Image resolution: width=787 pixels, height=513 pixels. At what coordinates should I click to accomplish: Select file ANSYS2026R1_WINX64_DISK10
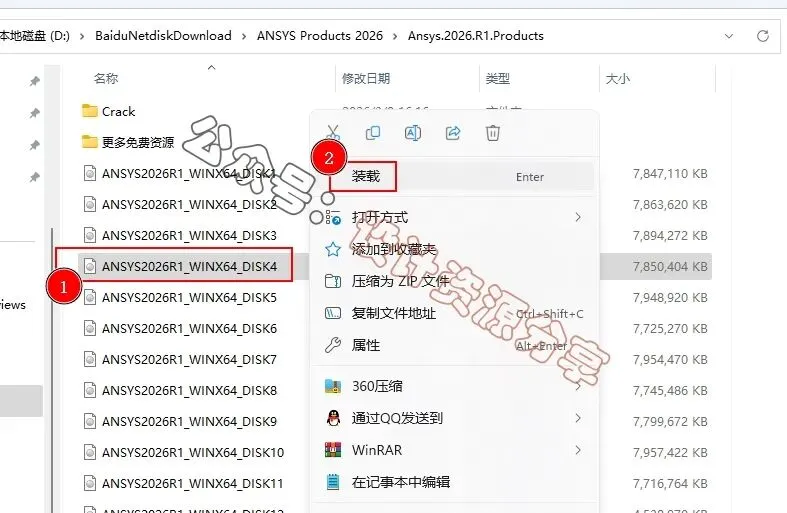193,453
